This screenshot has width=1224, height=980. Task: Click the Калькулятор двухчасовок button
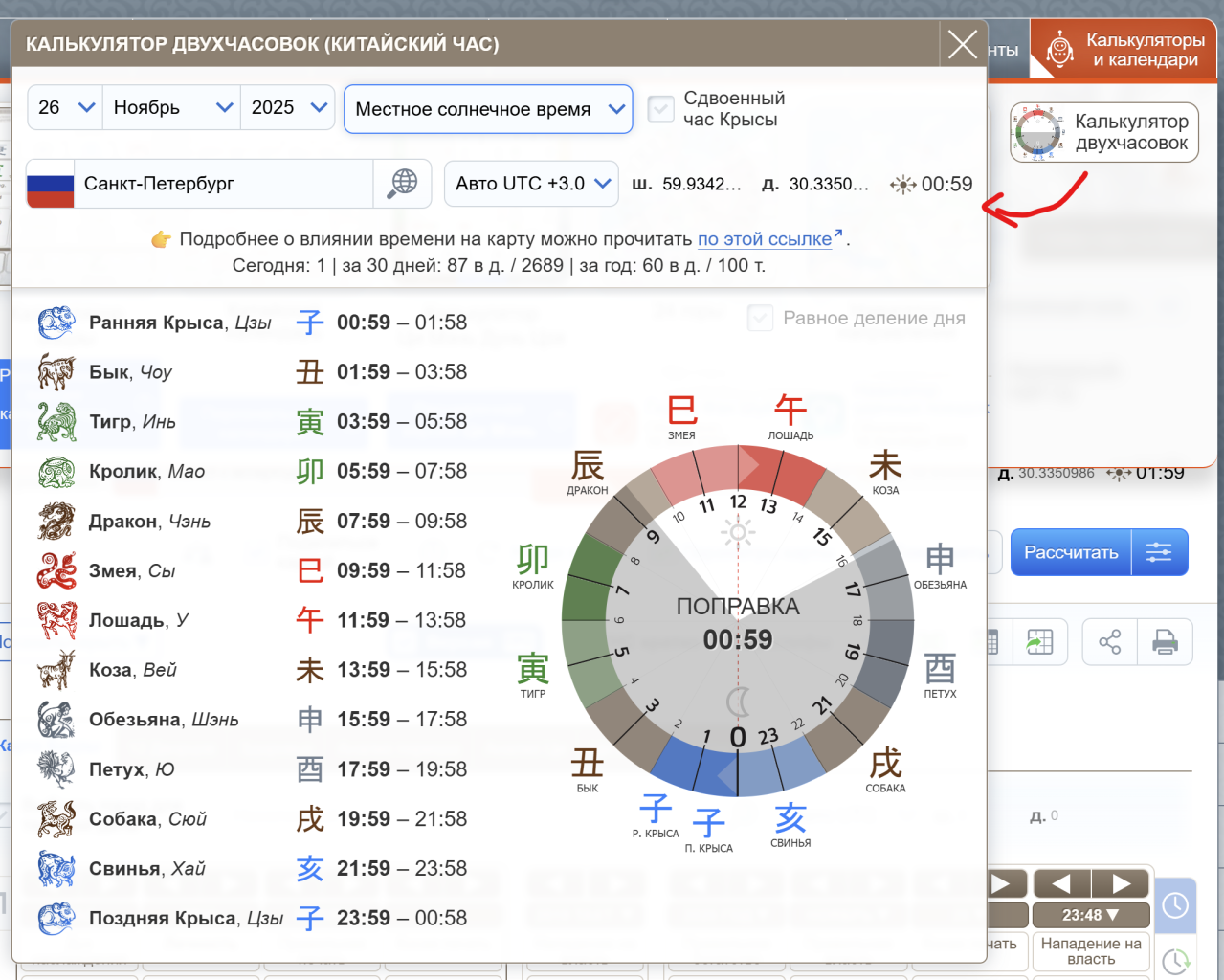[x=1104, y=133]
